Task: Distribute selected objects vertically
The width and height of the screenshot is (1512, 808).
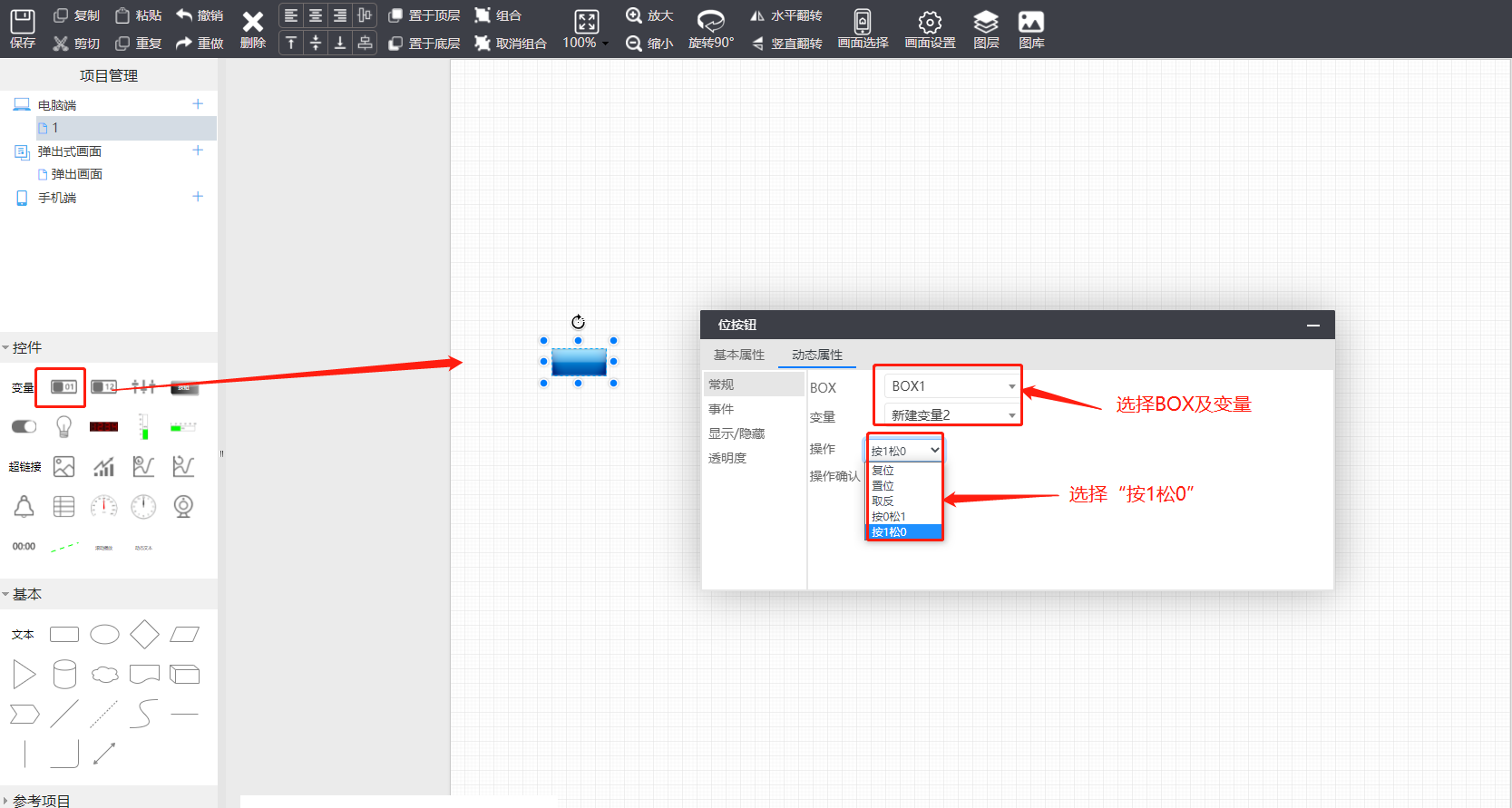Action: click(x=365, y=43)
